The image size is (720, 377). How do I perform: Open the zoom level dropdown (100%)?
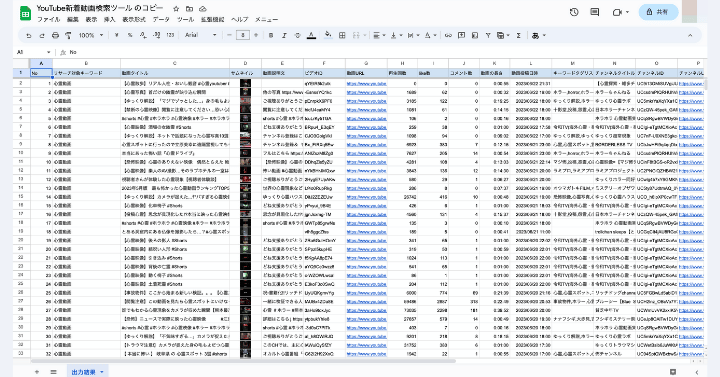click(90, 35)
